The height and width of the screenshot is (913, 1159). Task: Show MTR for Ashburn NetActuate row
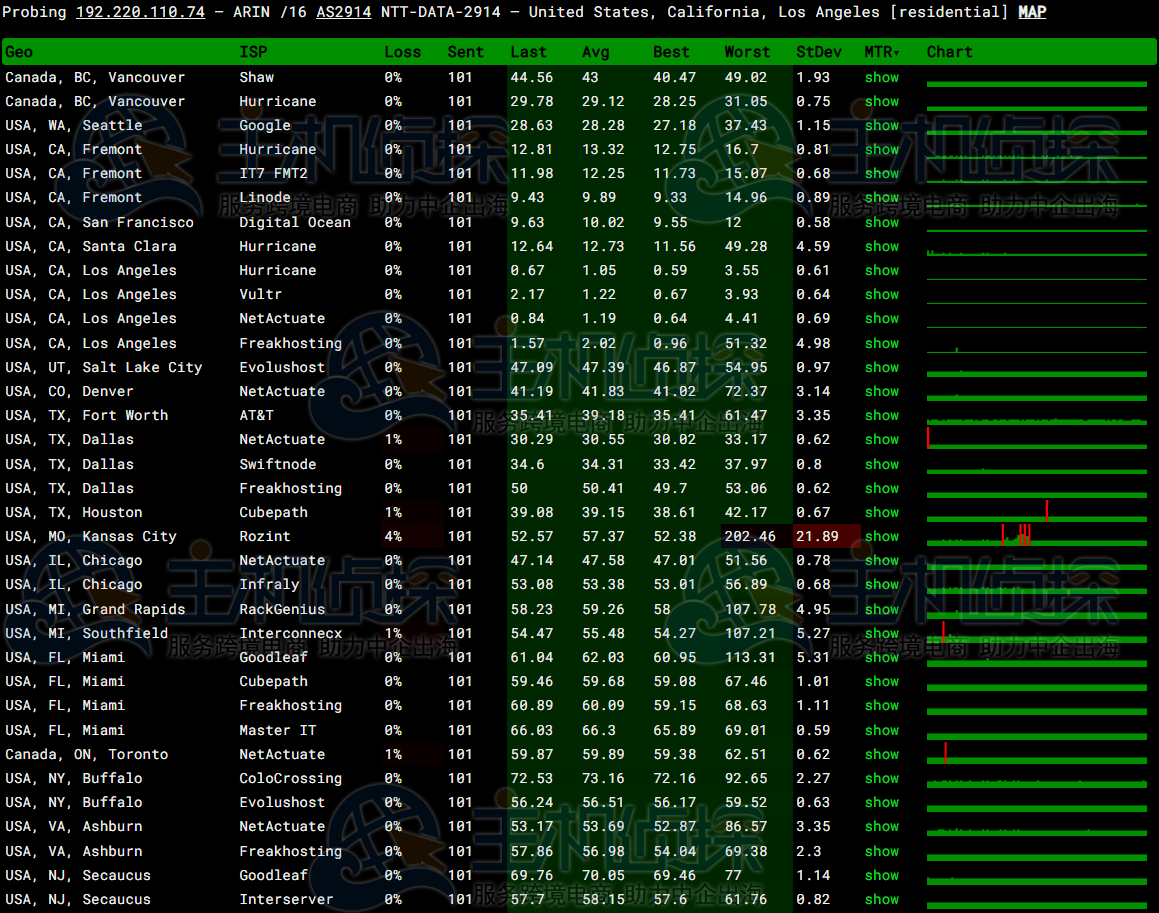tap(882, 827)
